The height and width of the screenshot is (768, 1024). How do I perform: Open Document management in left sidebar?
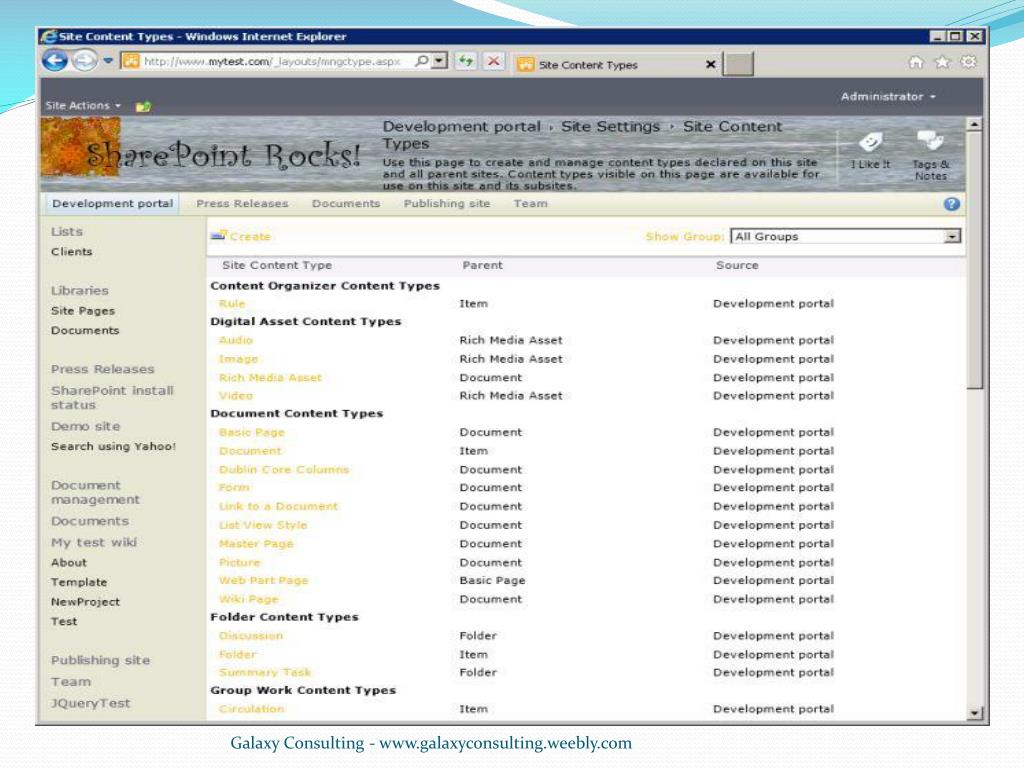coord(95,492)
